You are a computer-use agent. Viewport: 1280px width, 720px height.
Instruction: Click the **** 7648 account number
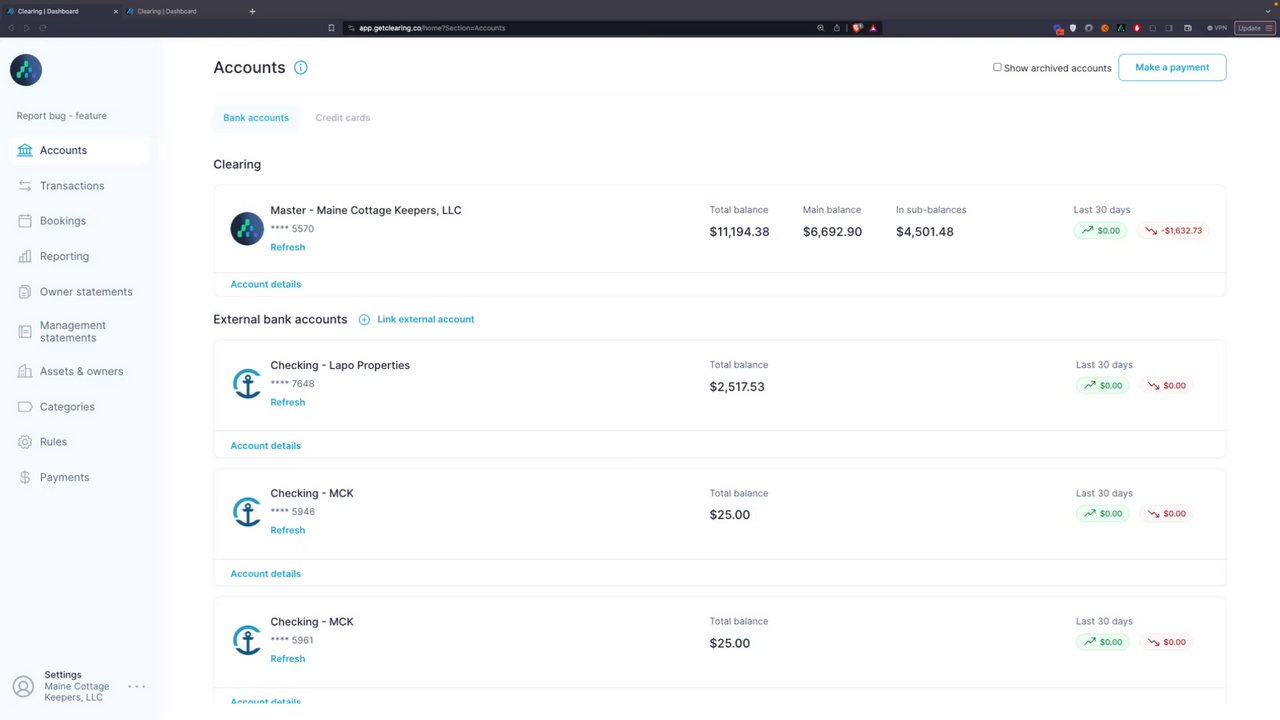pyautogui.click(x=292, y=384)
